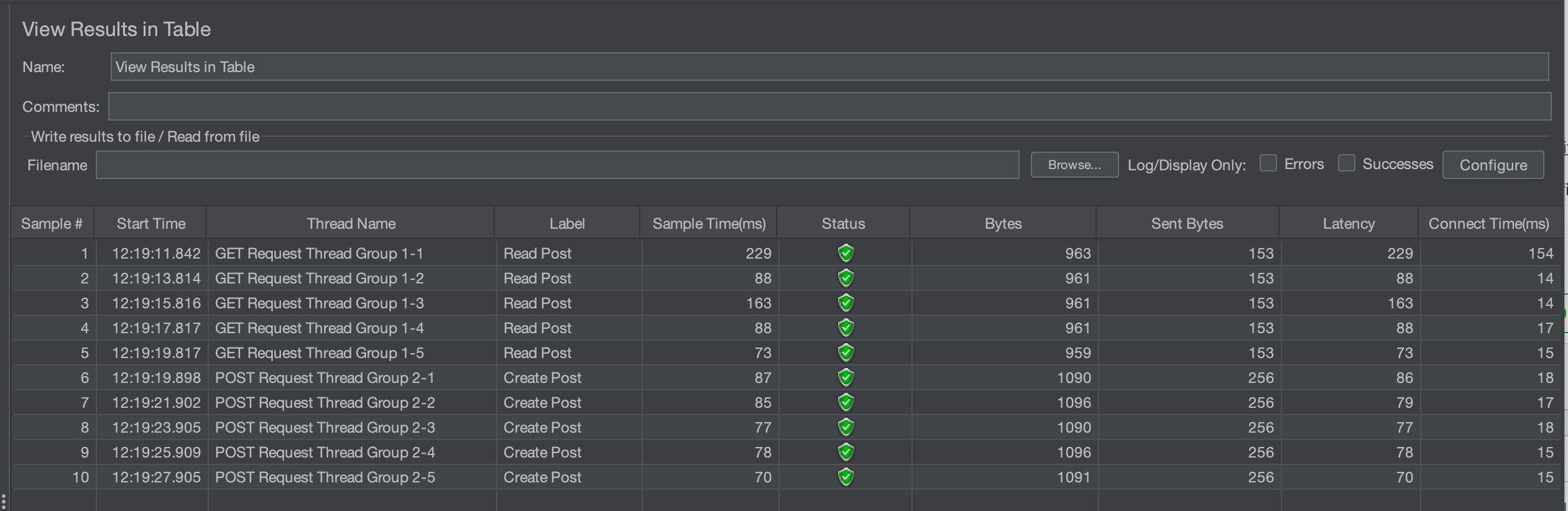The height and width of the screenshot is (511, 1568).
Task: Select status icon for sample 5 row
Action: click(x=846, y=352)
